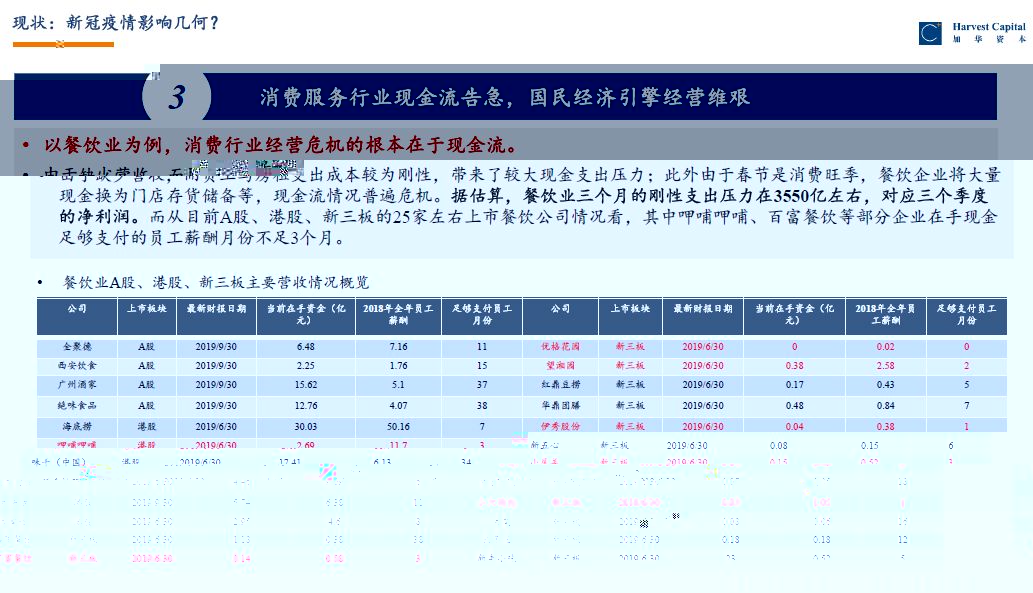Click the company cell "望湘园"
The width and height of the screenshot is (1033, 593).
(561, 366)
